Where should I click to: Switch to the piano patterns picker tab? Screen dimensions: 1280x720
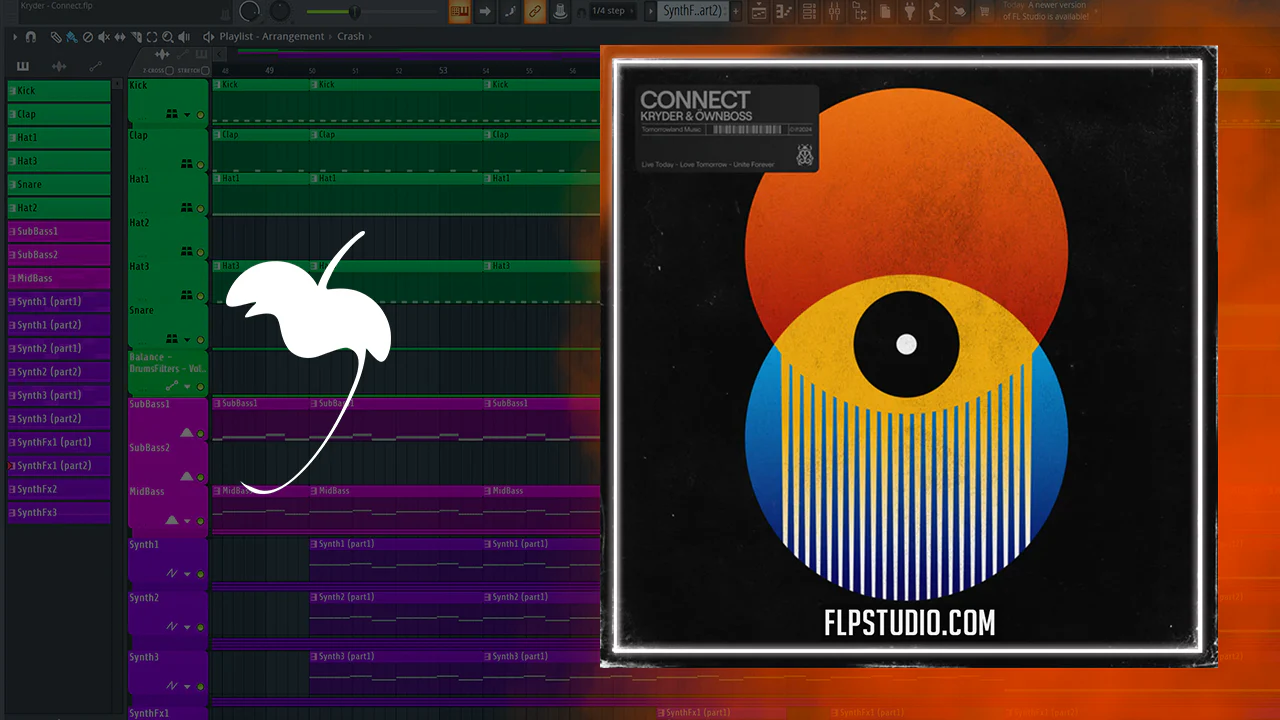point(23,67)
